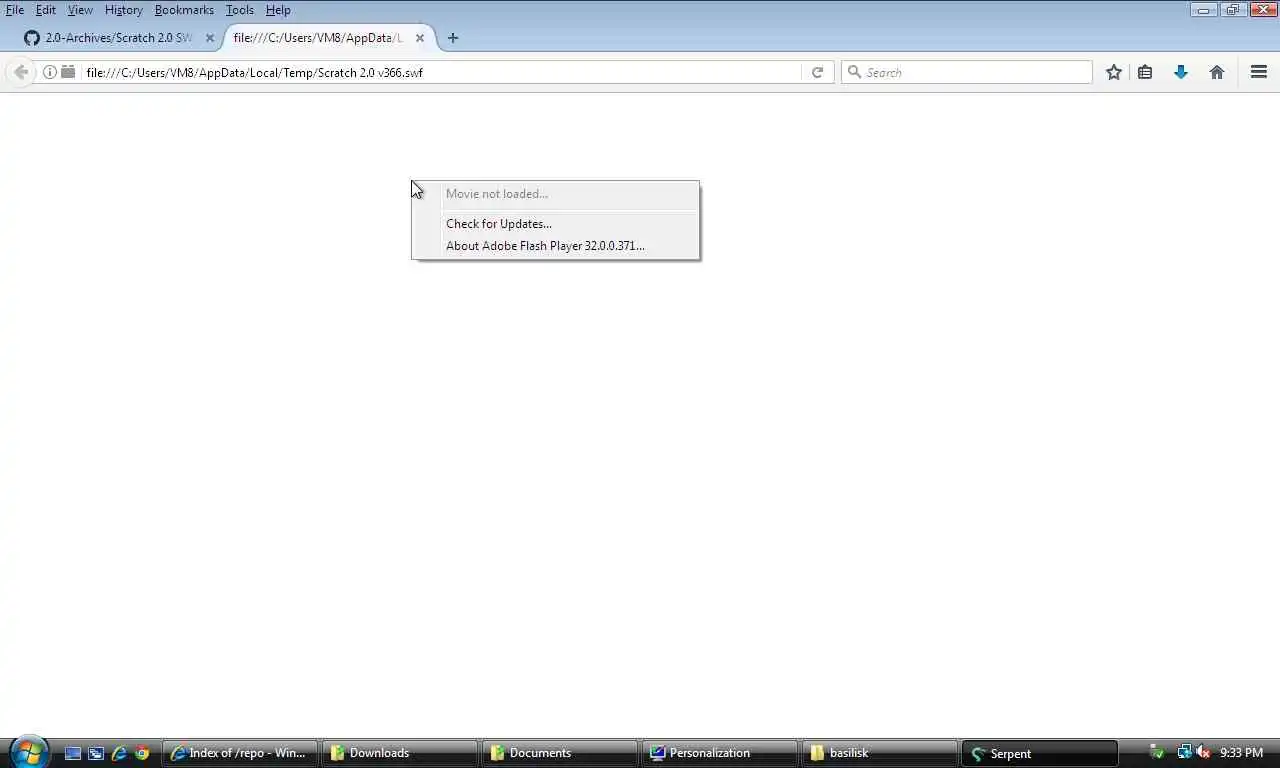Open the File menu

15,10
